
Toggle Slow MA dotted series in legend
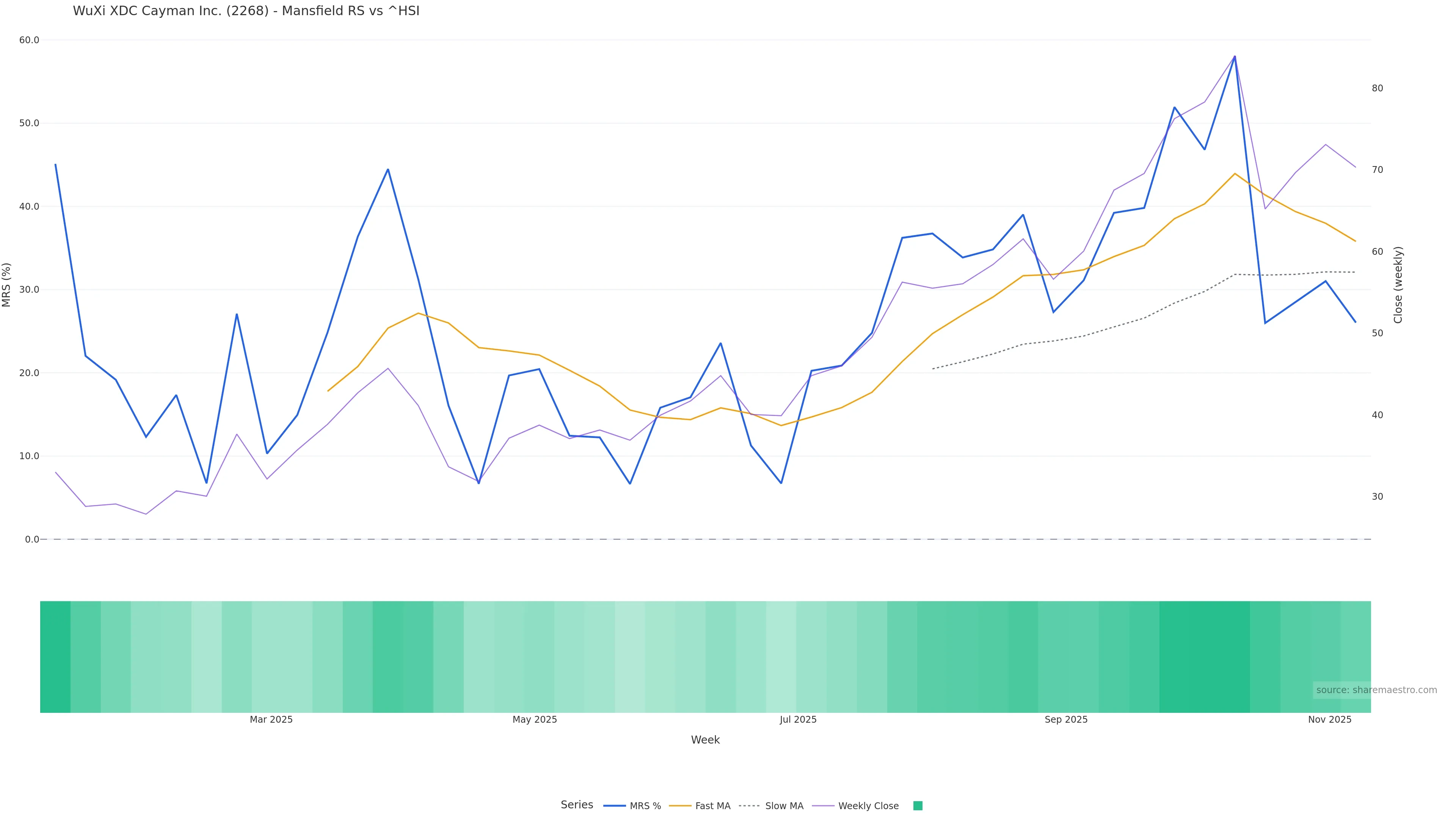[x=771, y=806]
